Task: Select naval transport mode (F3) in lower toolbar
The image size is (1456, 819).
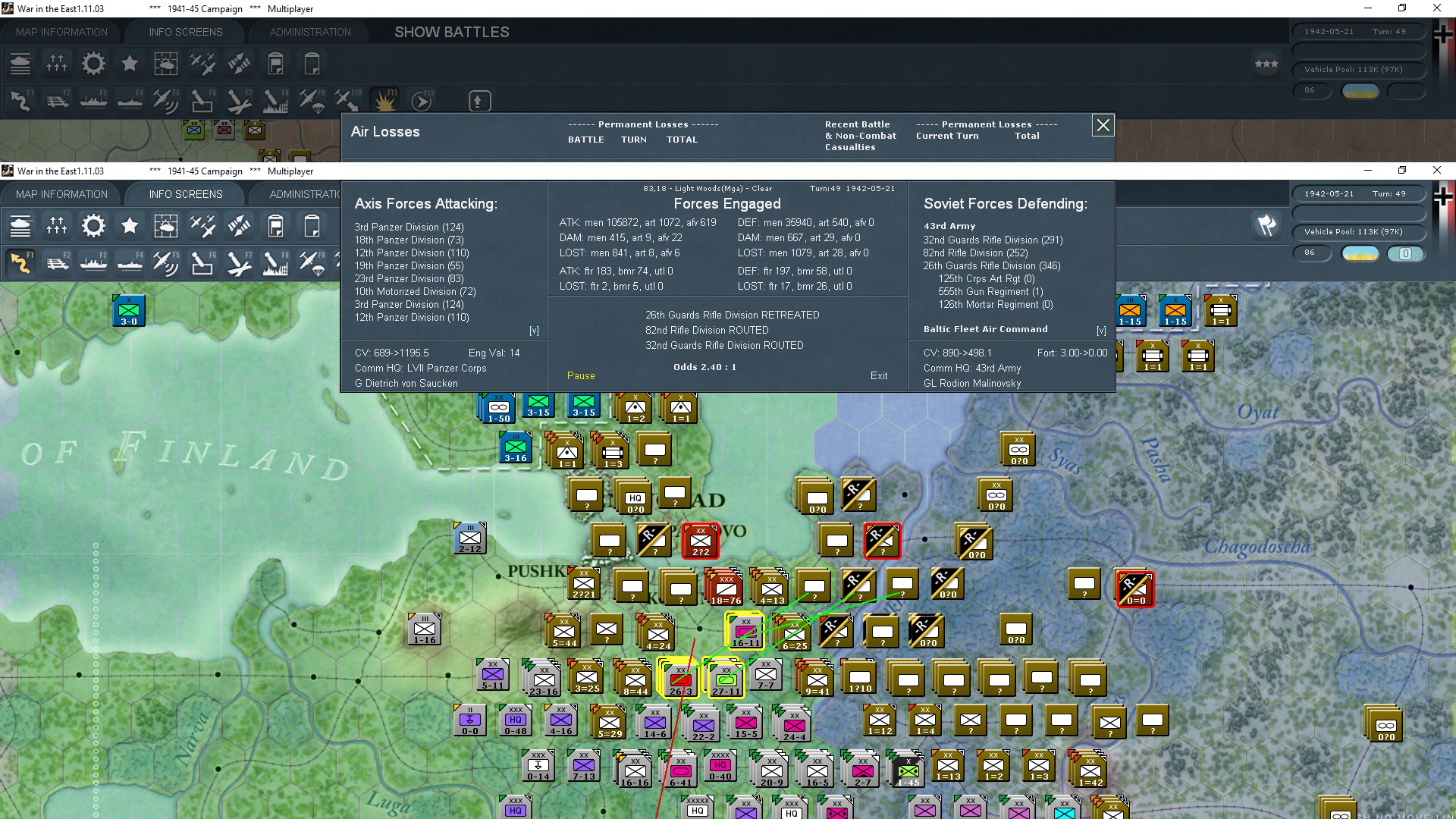Action: click(93, 263)
